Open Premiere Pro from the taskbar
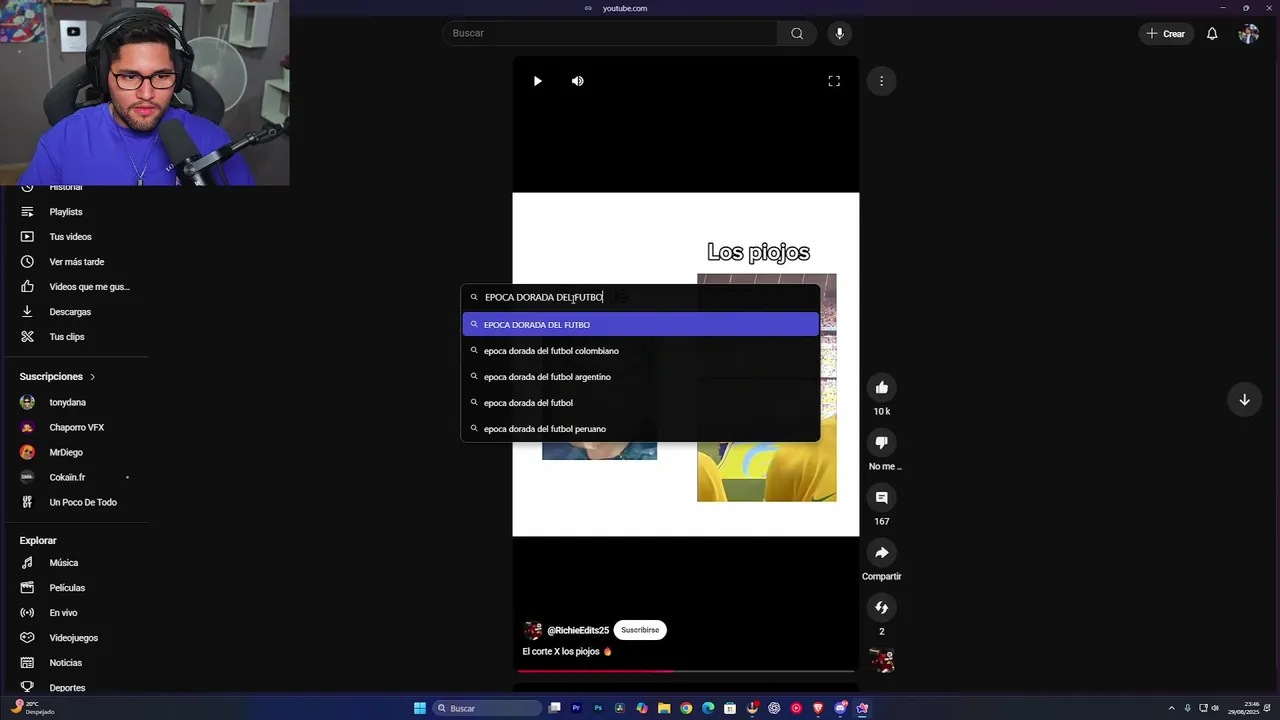 point(576,708)
